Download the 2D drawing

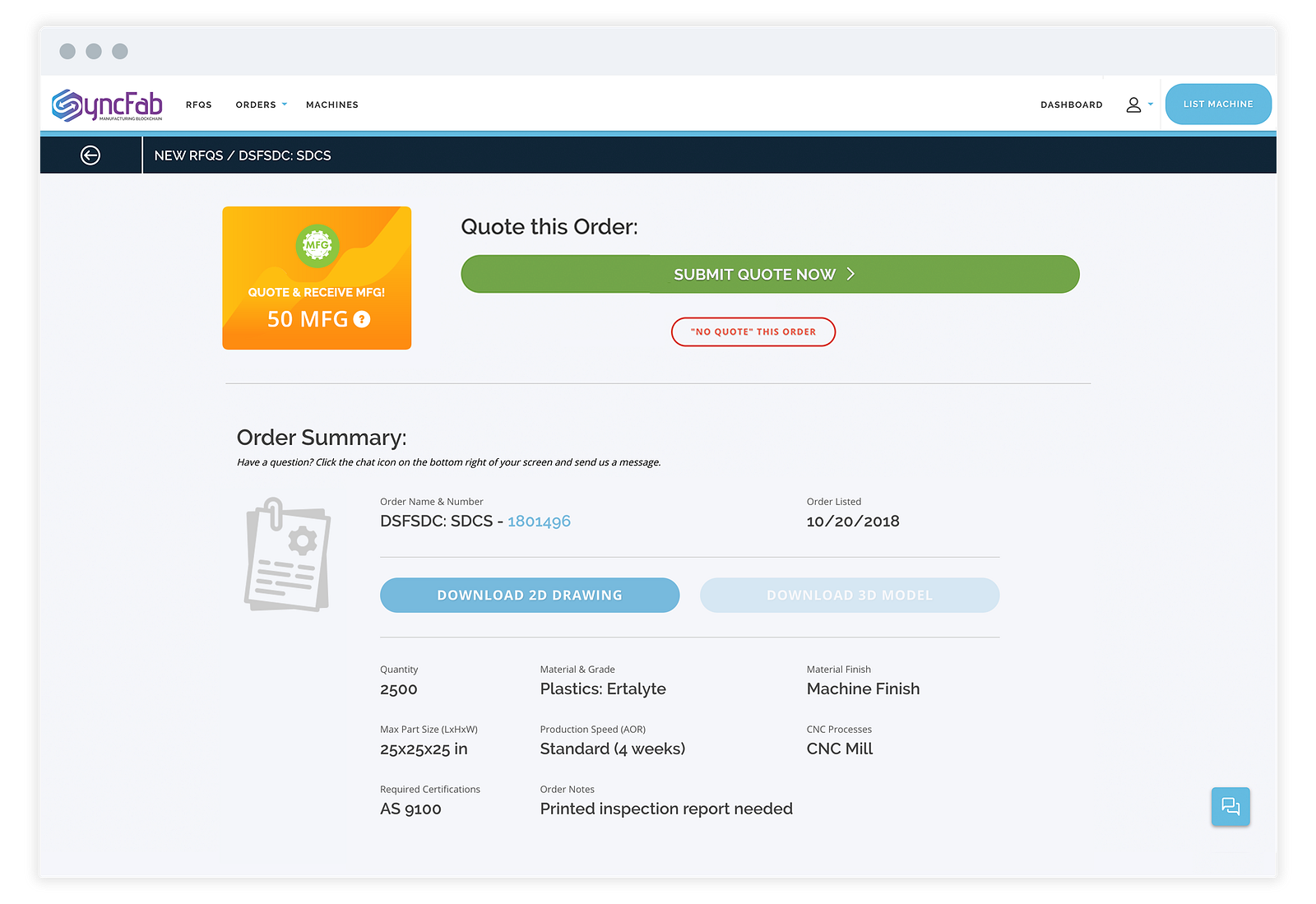[x=530, y=595]
